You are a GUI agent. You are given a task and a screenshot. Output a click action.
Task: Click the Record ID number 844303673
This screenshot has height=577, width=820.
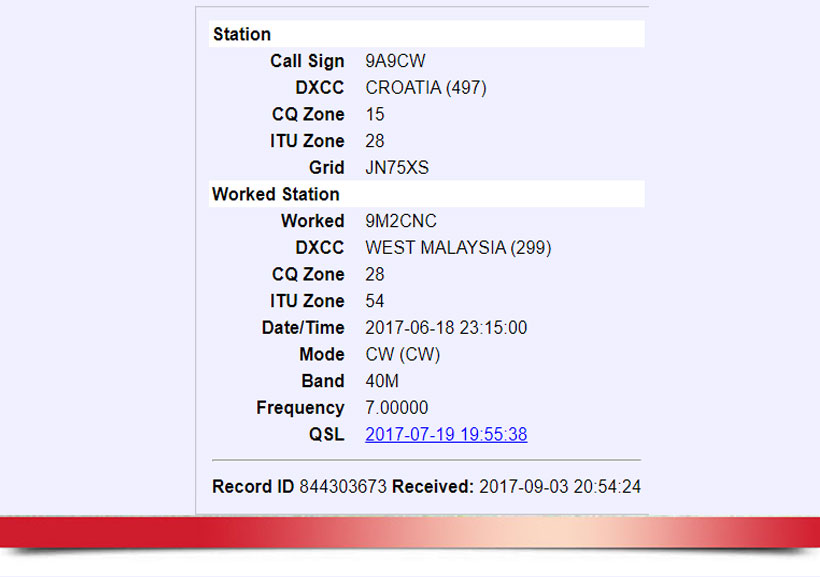pyautogui.click(x=343, y=487)
